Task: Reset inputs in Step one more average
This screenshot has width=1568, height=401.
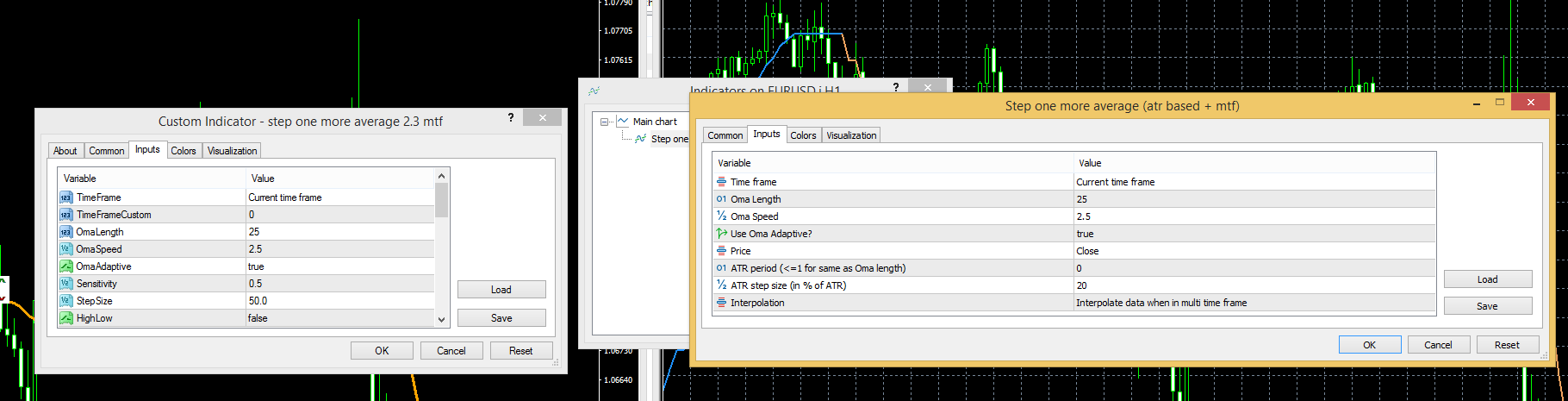Action: [1508, 345]
